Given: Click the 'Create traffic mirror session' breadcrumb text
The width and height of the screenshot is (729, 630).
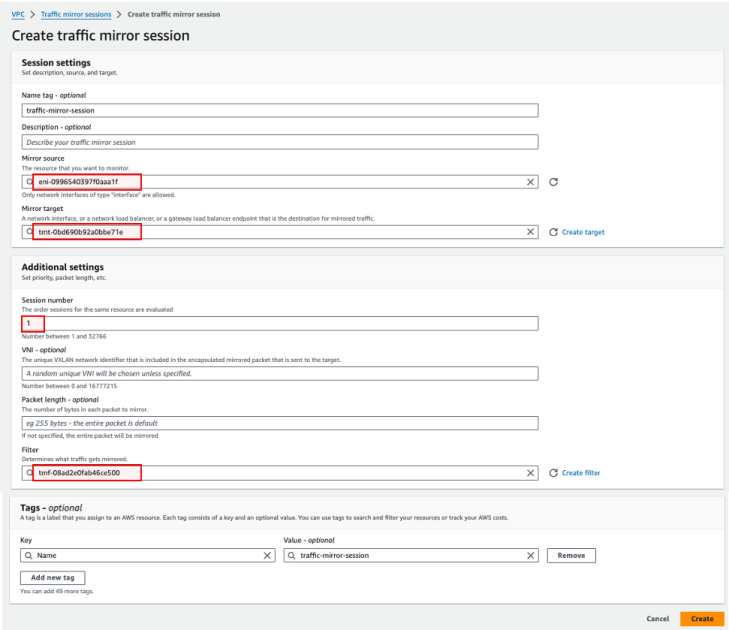Looking at the screenshot, I should pos(174,14).
